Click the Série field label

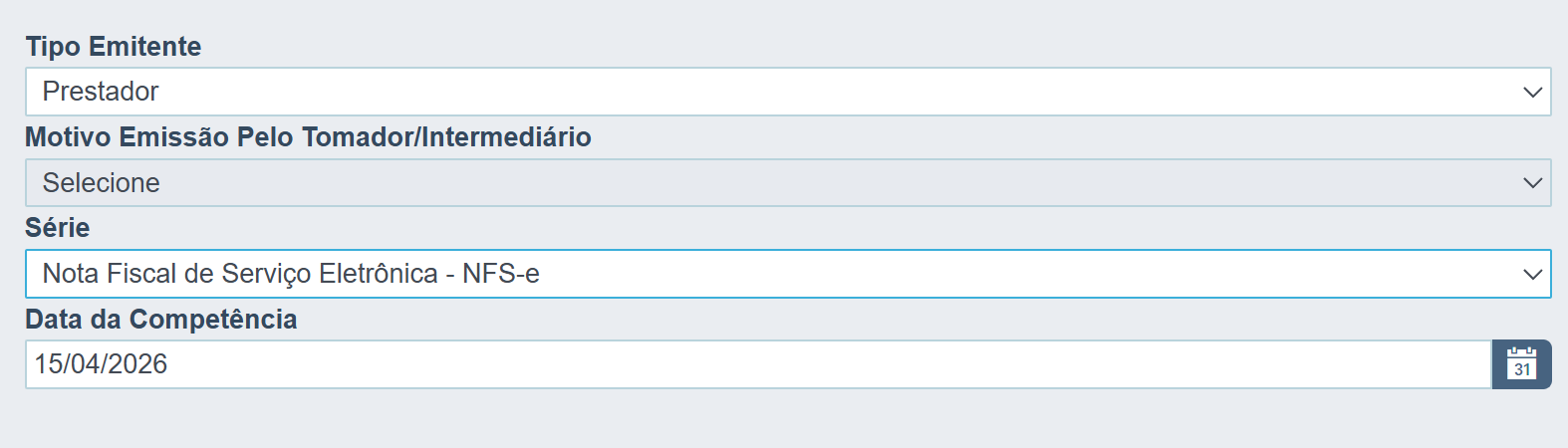point(58,228)
